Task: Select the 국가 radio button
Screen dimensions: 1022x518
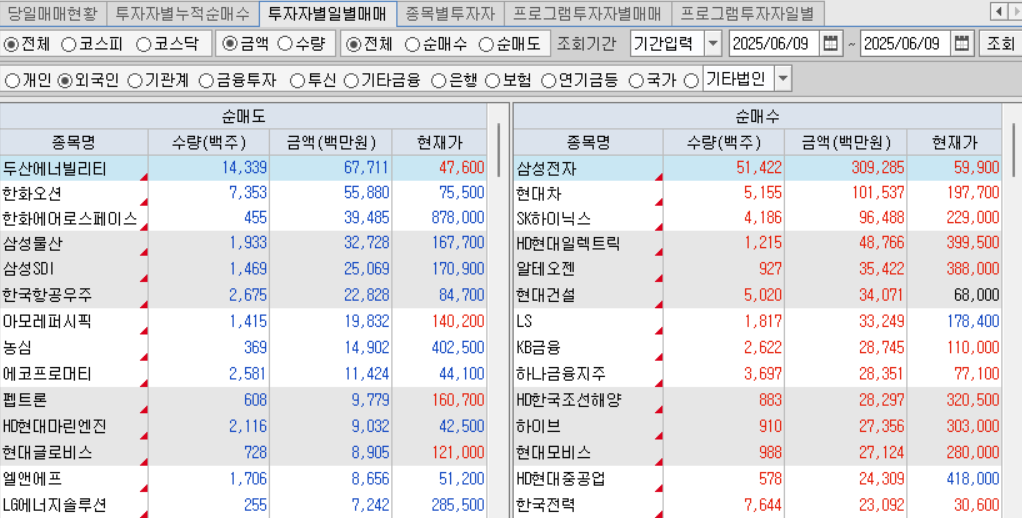Action: [636, 81]
